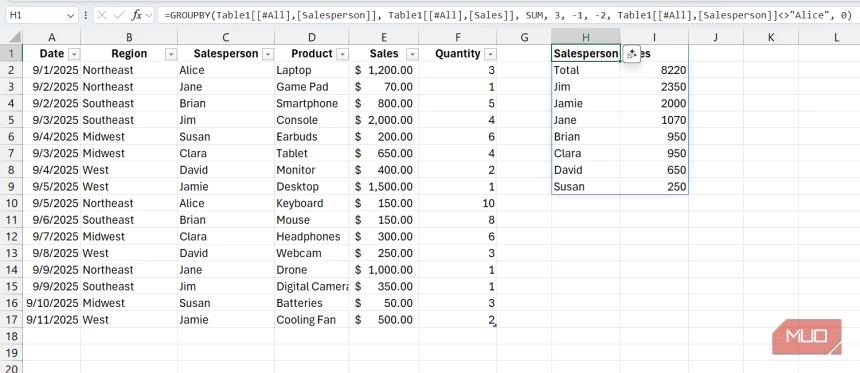Select the Console product cell
860x373 pixels.
click(x=312, y=120)
